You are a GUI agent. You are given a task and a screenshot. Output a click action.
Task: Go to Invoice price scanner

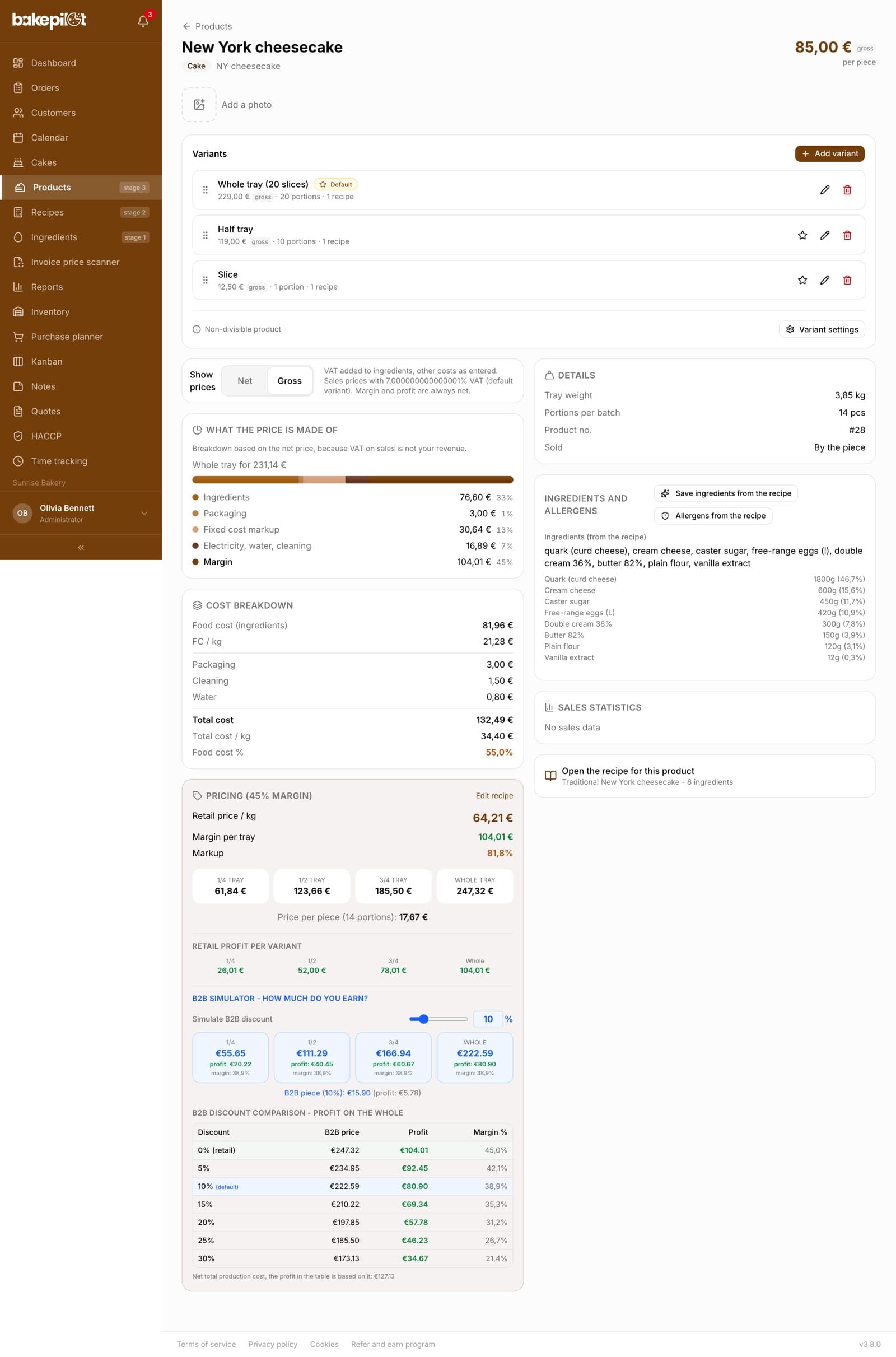81,262
